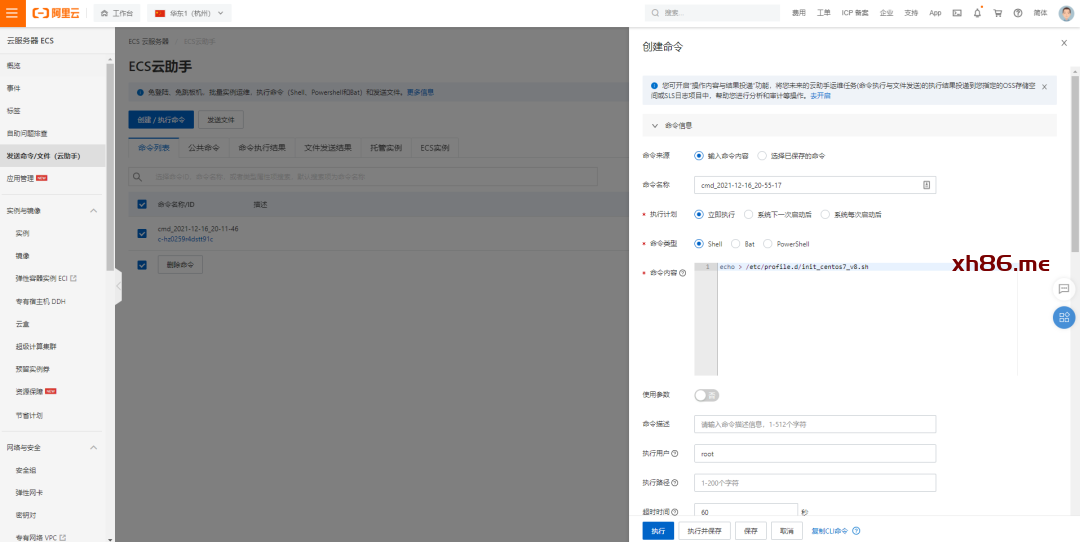Open the 华东1（杭州） region dropdown
Screen dimensions: 1080x542
pyautogui.click(x=190, y=13)
